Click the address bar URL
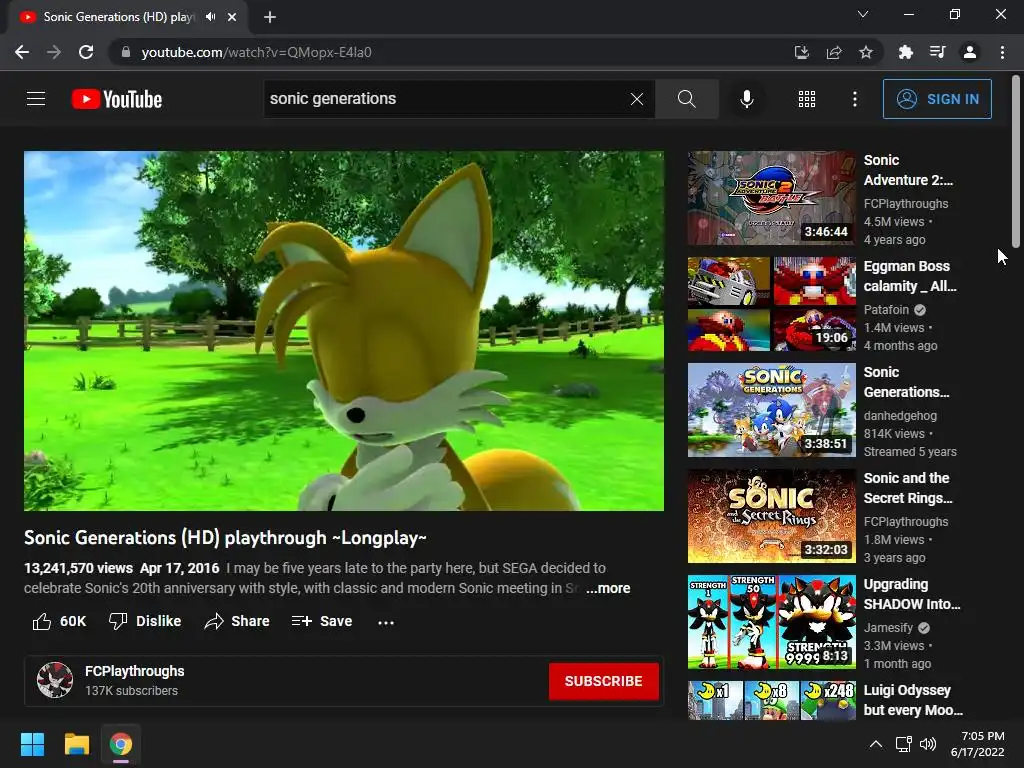This screenshot has width=1024, height=768. [x=257, y=52]
